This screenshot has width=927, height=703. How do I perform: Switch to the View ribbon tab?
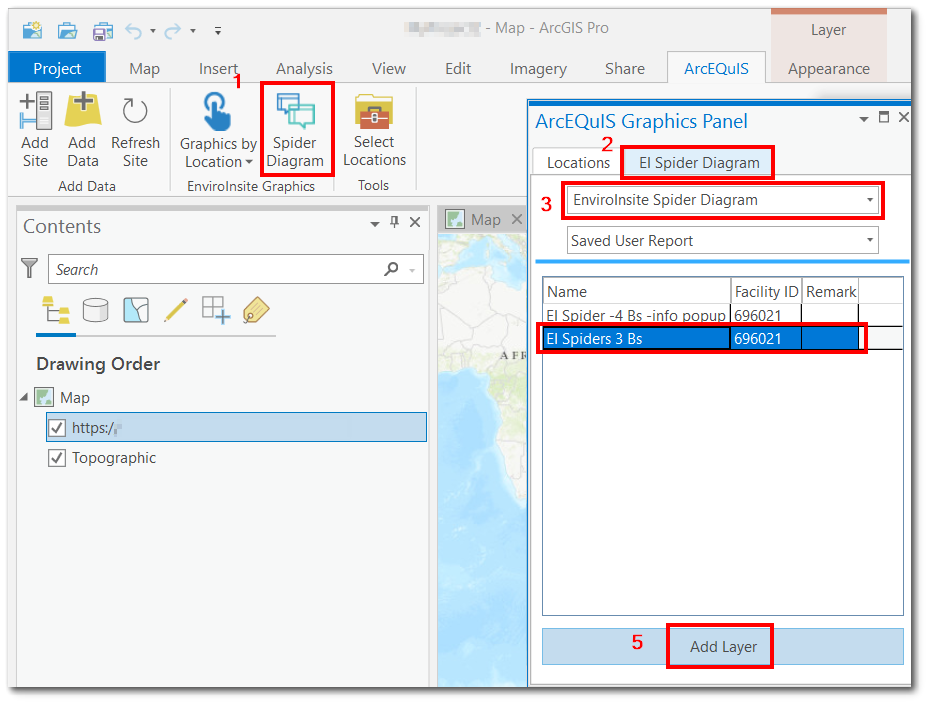388,69
